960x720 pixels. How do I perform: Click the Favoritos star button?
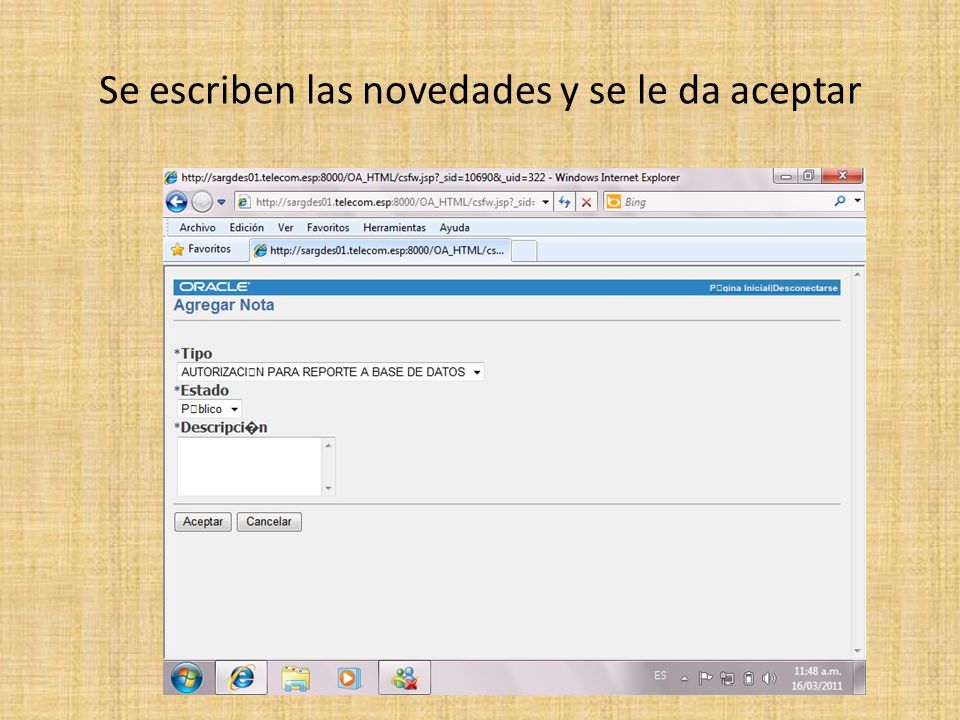tap(201, 249)
